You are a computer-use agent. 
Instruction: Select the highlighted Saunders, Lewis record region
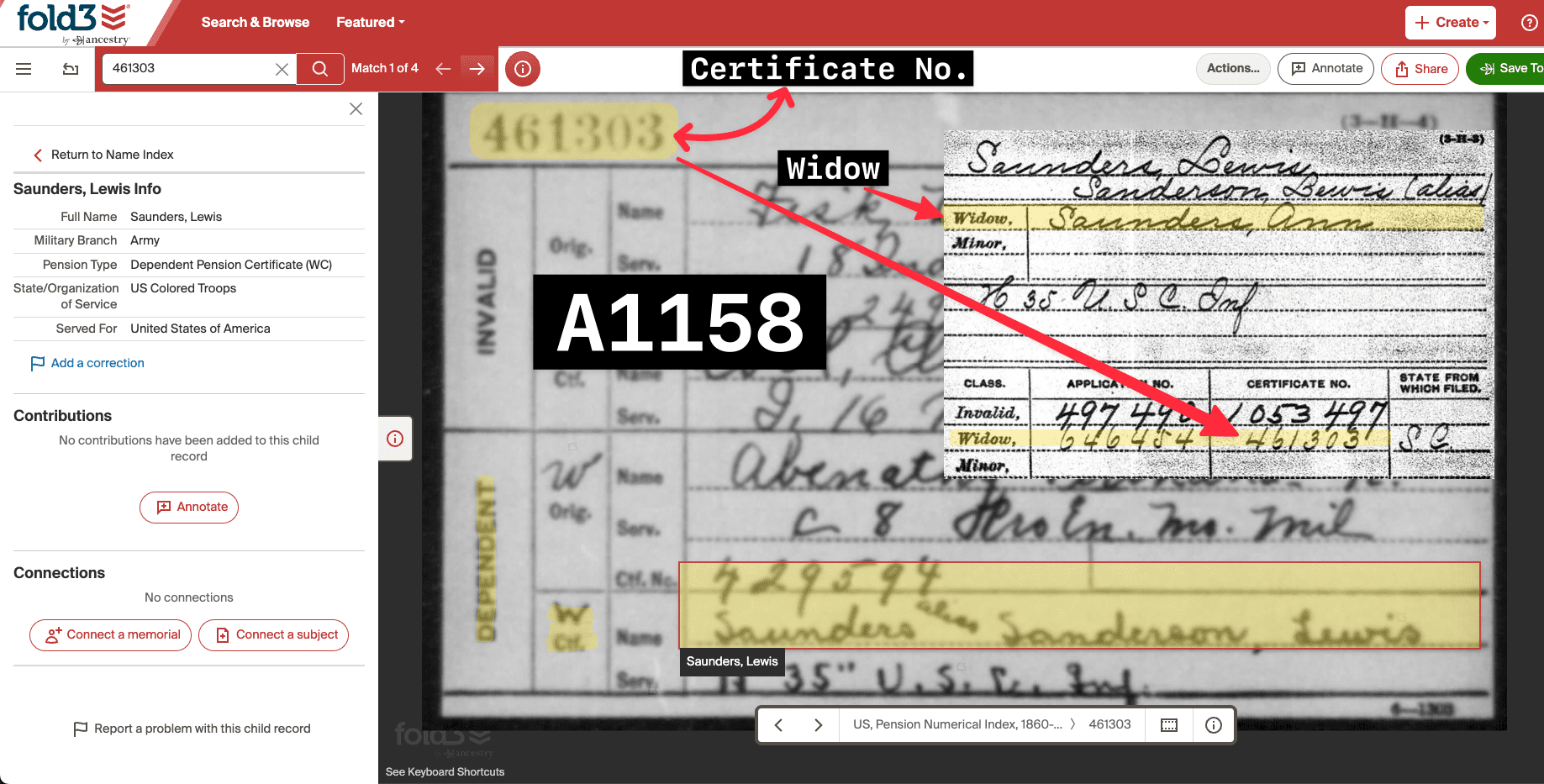click(1078, 605)
